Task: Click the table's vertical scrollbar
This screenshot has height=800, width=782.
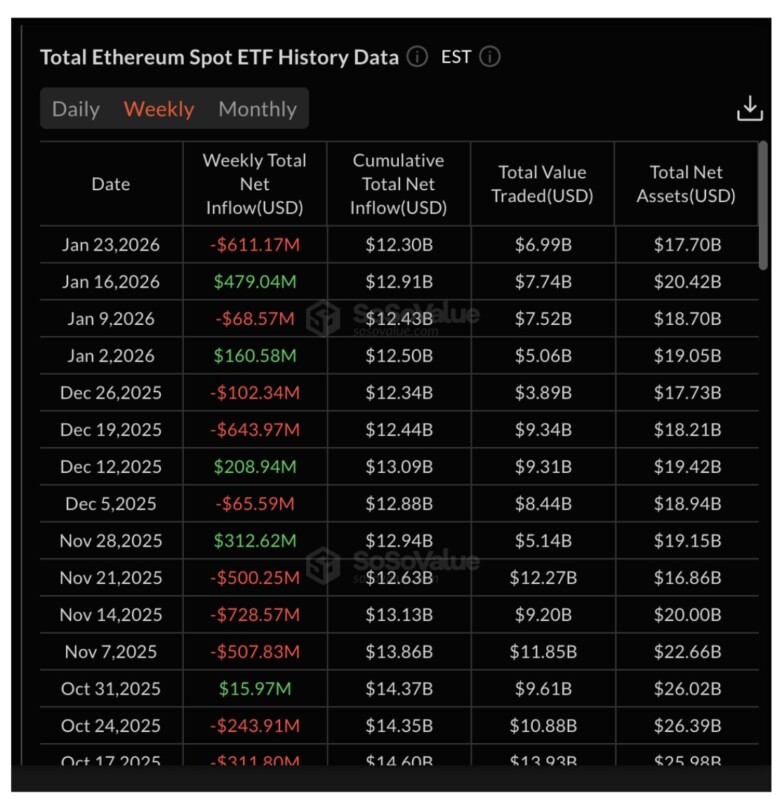Action: point(763,200)
